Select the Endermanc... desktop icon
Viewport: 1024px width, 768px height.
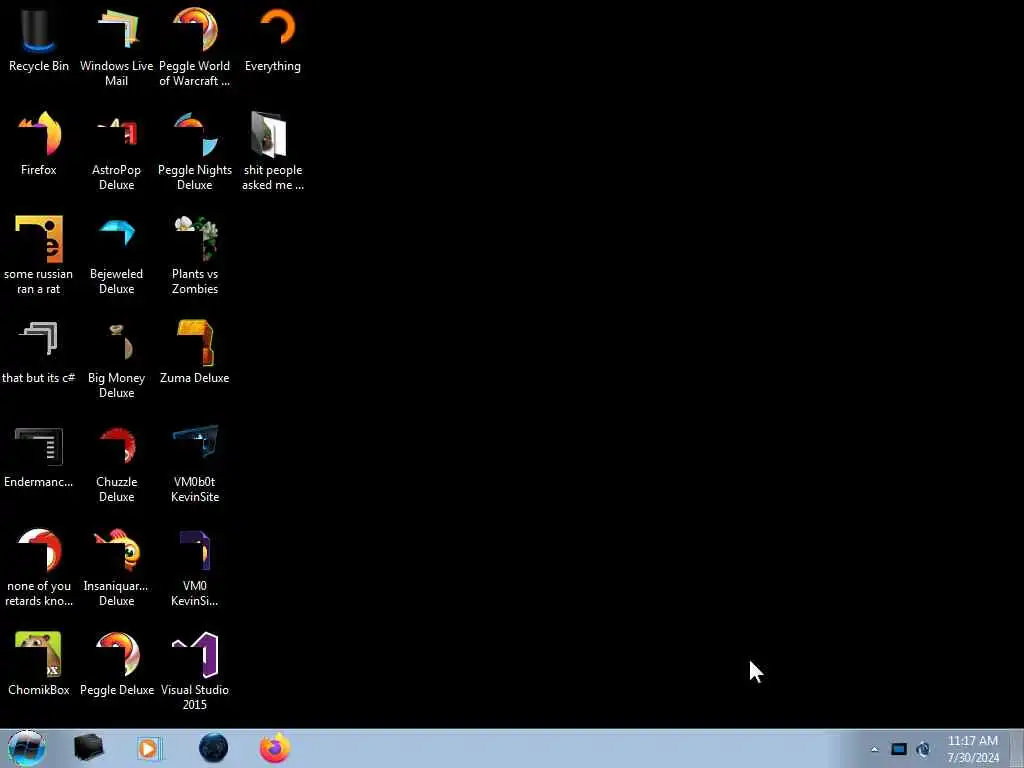tap(39, 457)
